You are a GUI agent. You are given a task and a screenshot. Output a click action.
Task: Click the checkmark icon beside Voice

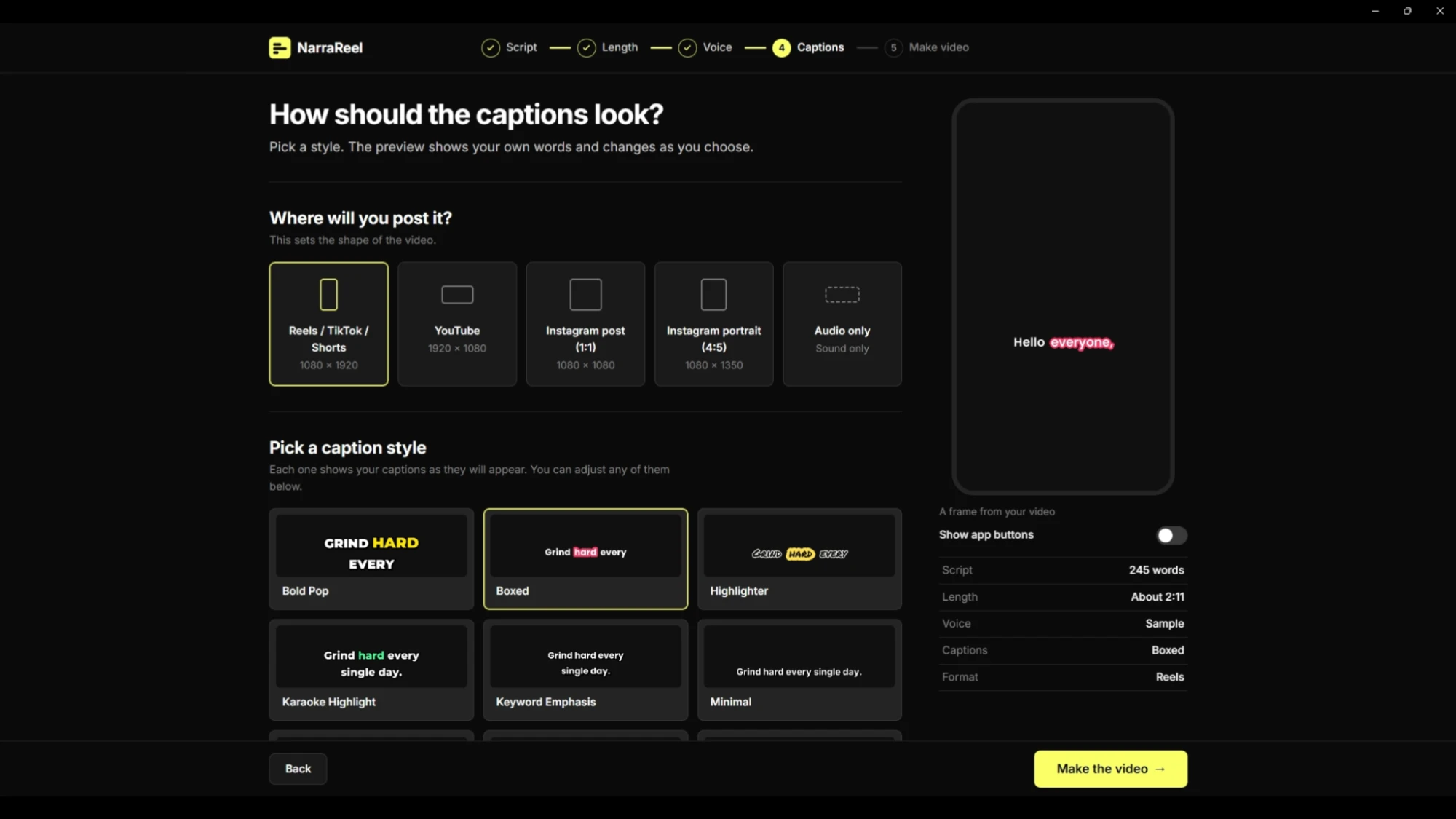tap(687, 47)
